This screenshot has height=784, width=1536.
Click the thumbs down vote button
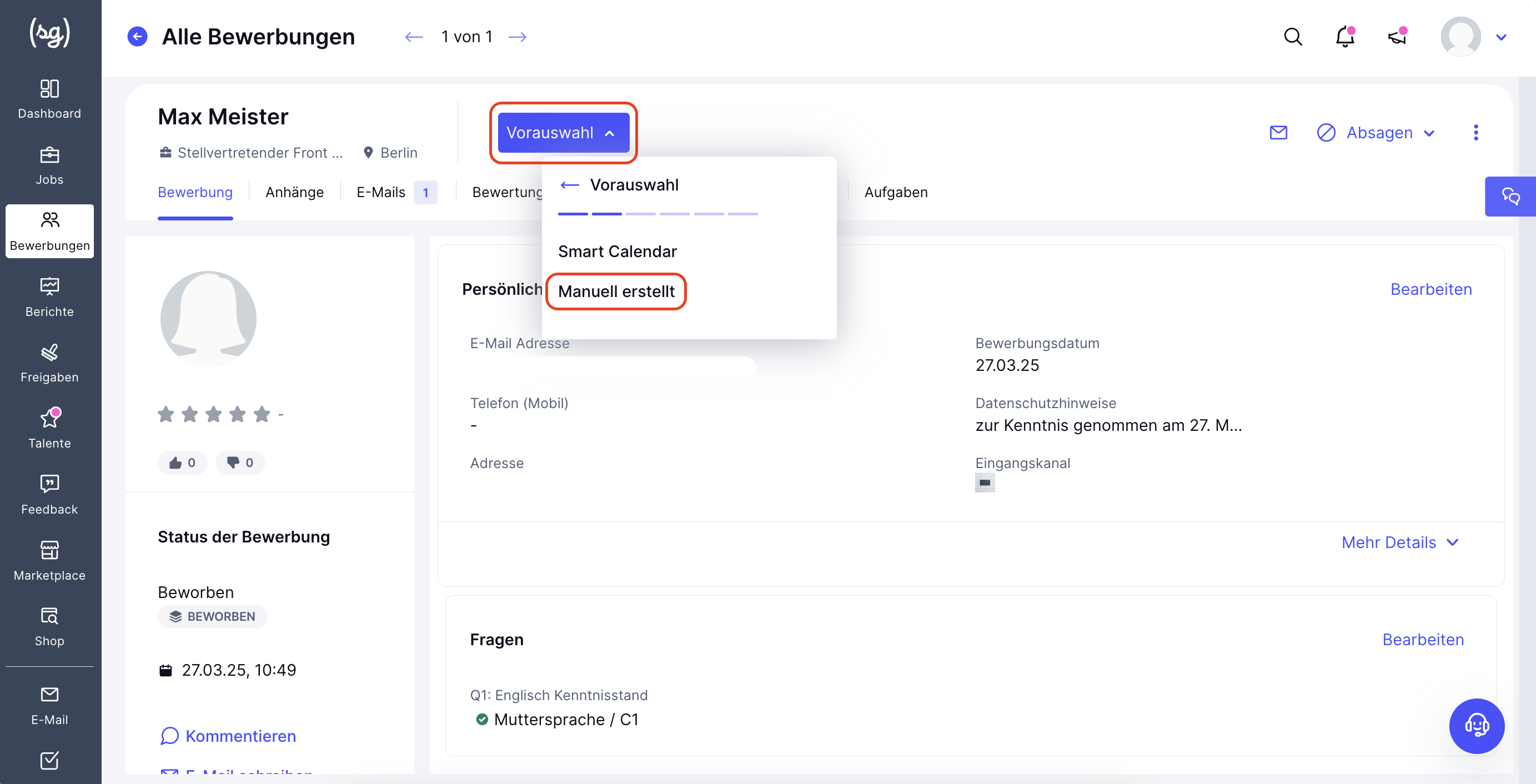240,463
